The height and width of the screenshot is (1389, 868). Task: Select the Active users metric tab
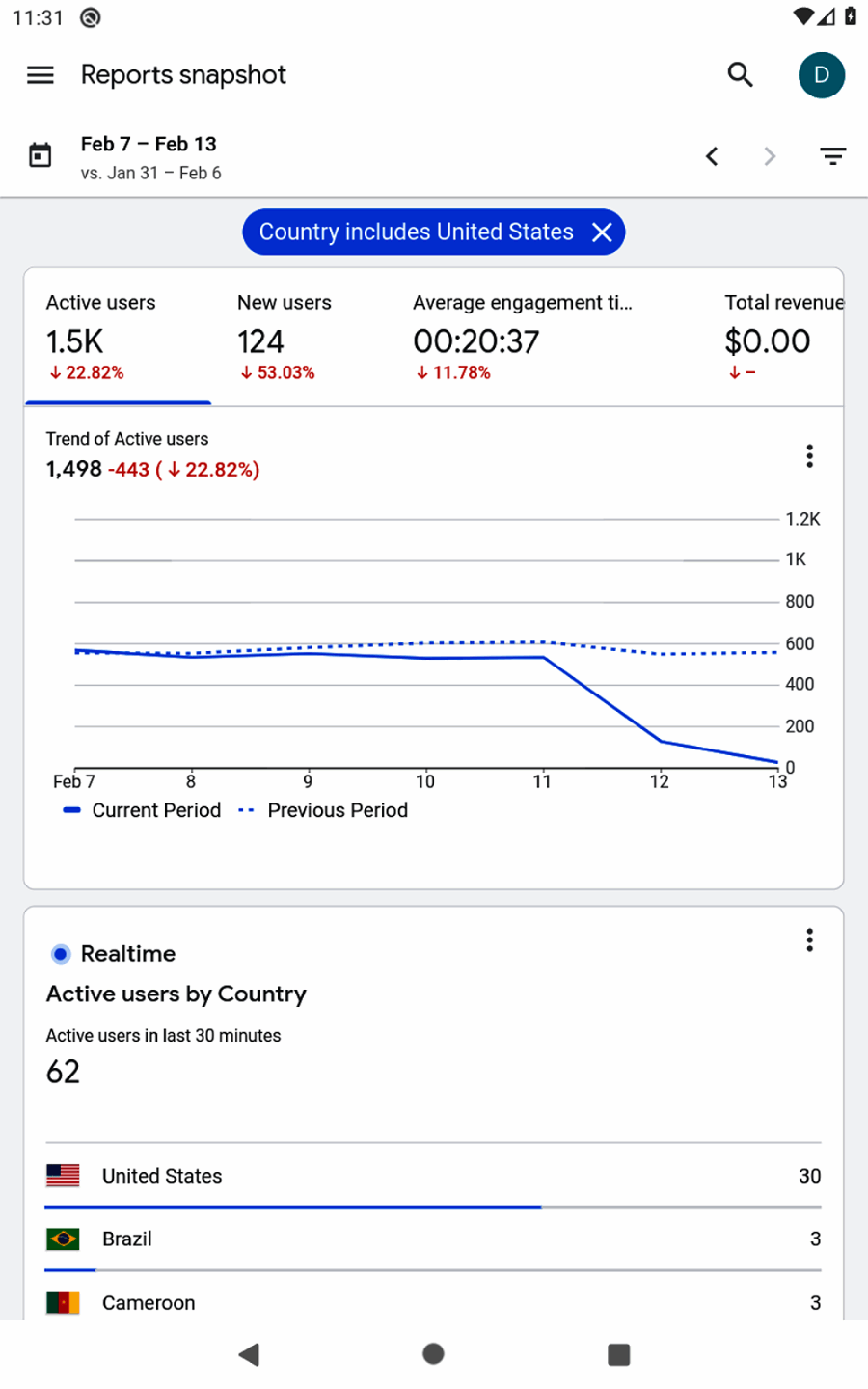coord(118,338)
